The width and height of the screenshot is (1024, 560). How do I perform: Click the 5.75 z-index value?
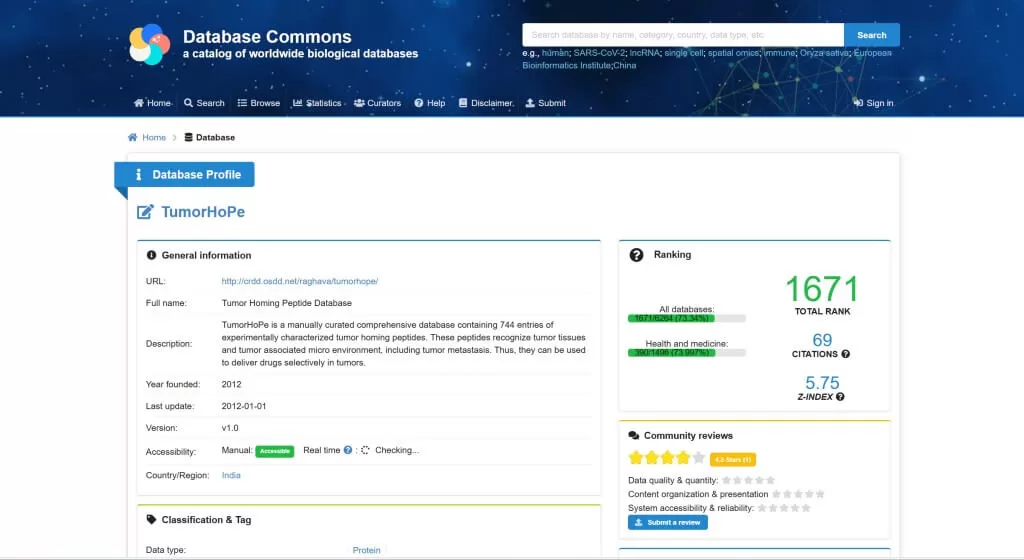click(x=822, y=383)
